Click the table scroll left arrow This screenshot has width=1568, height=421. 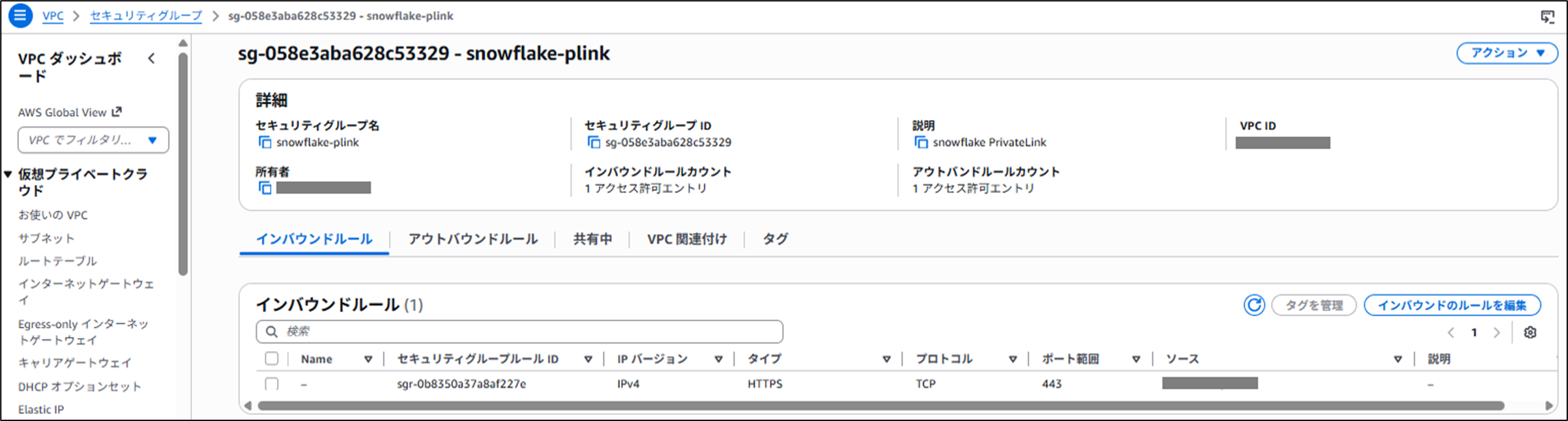tap(248, 405)
